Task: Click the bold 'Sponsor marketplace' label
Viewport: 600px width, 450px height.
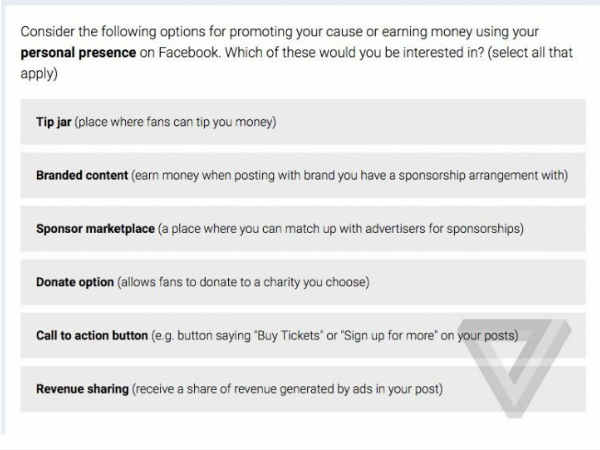Action: click(95, 229)
